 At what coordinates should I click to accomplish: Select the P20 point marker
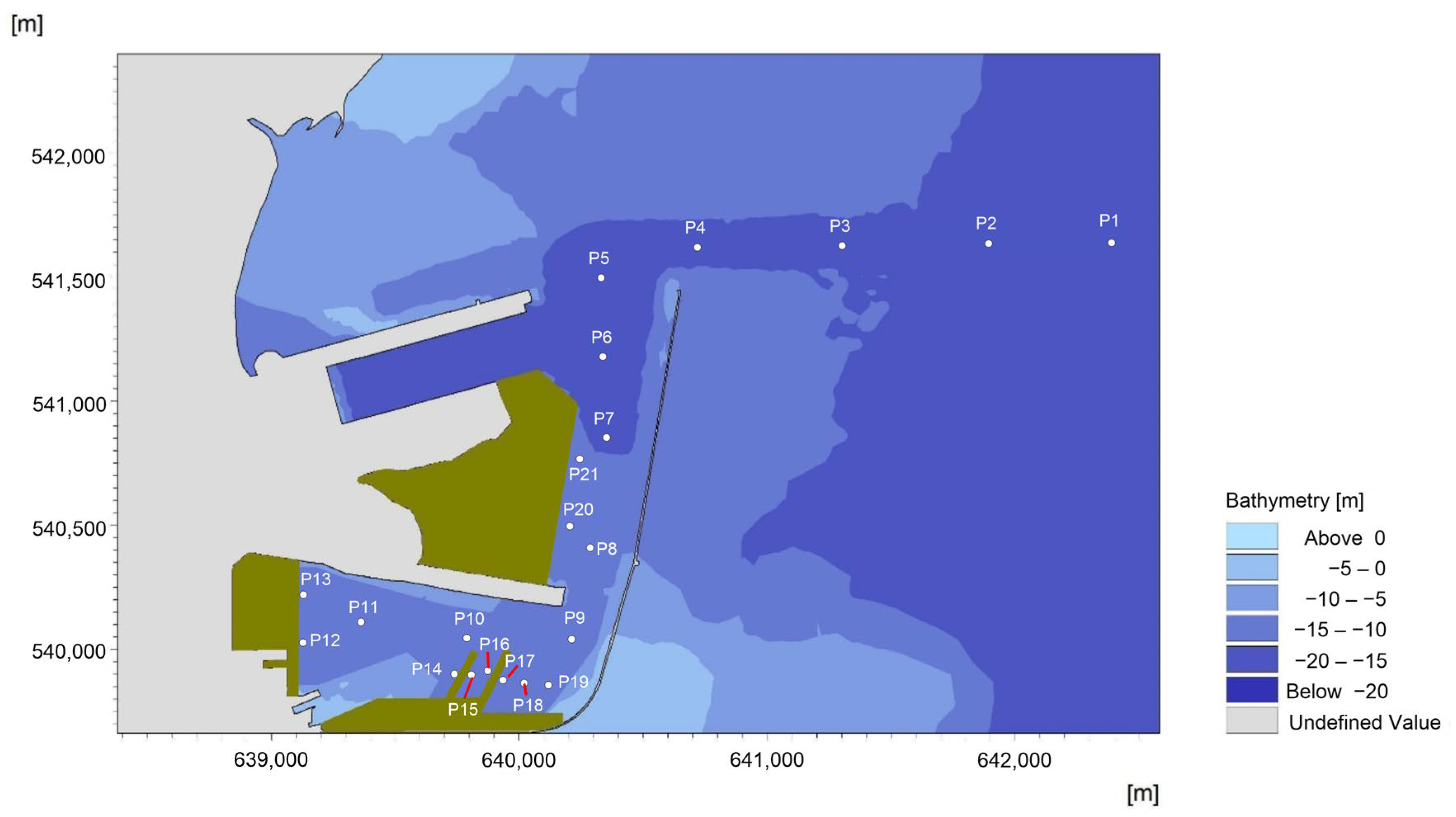[570, 527]
